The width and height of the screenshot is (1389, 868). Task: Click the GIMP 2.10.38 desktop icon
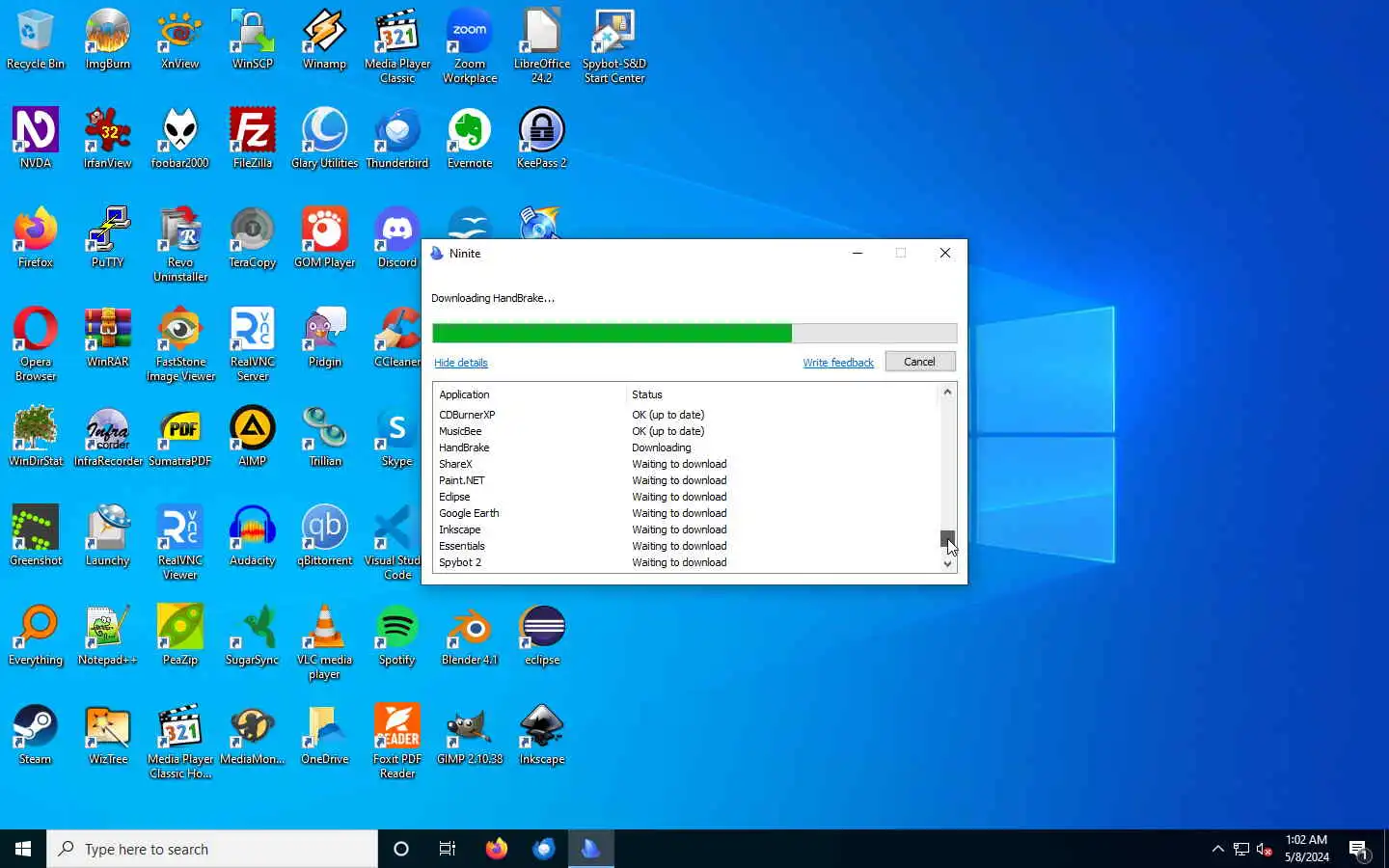point(470,734)
